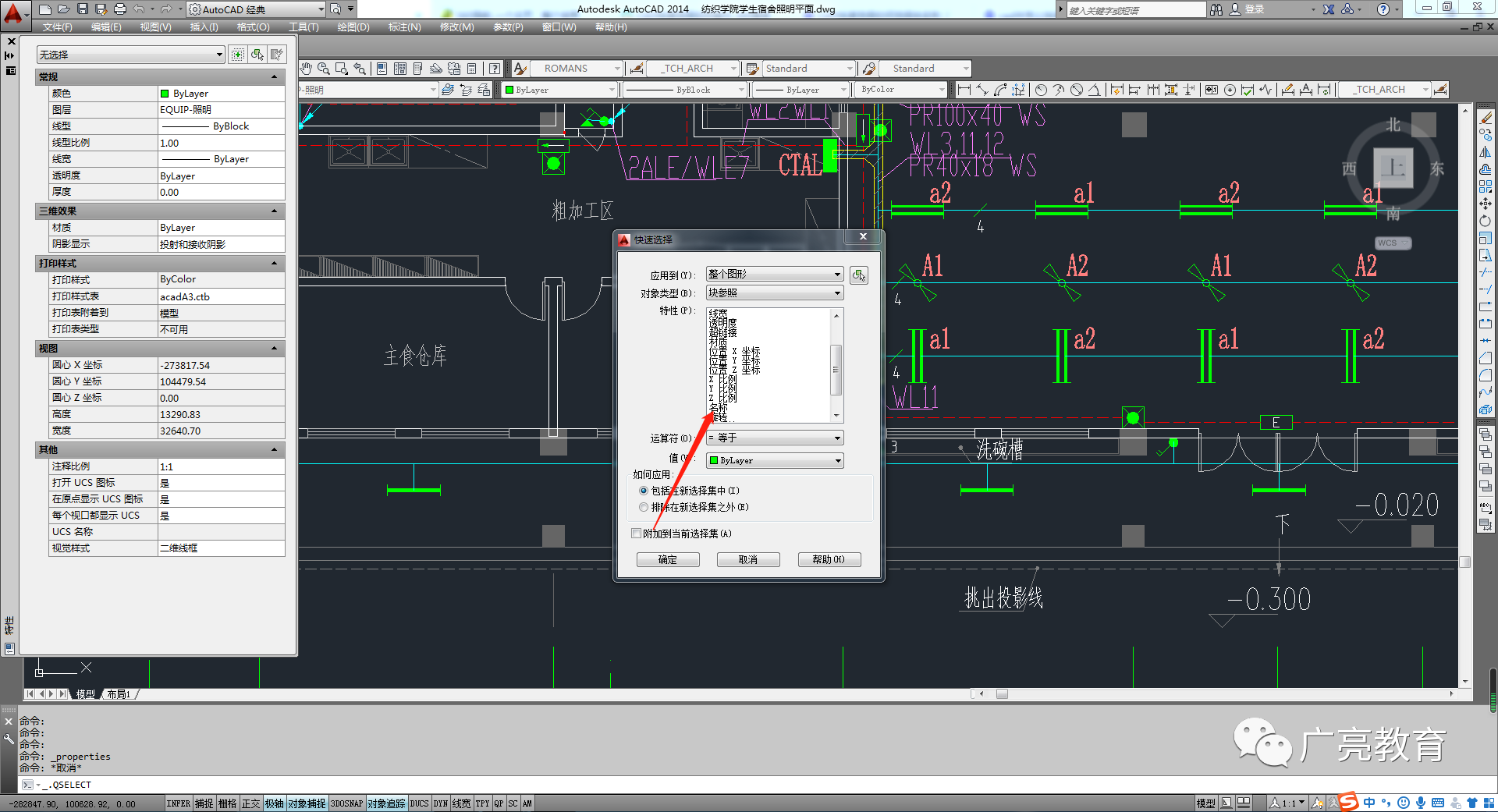
Task: Click the Text Style icon beside ROMANS
Action: coord(520,69)
